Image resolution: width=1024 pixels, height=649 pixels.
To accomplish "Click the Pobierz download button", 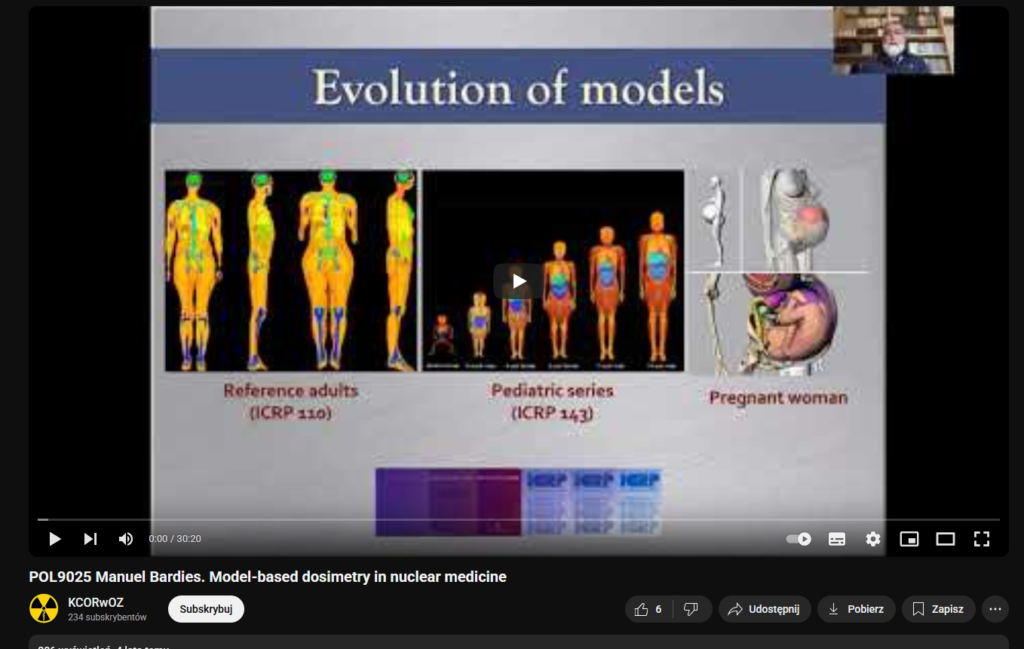I will pos(856,609).
